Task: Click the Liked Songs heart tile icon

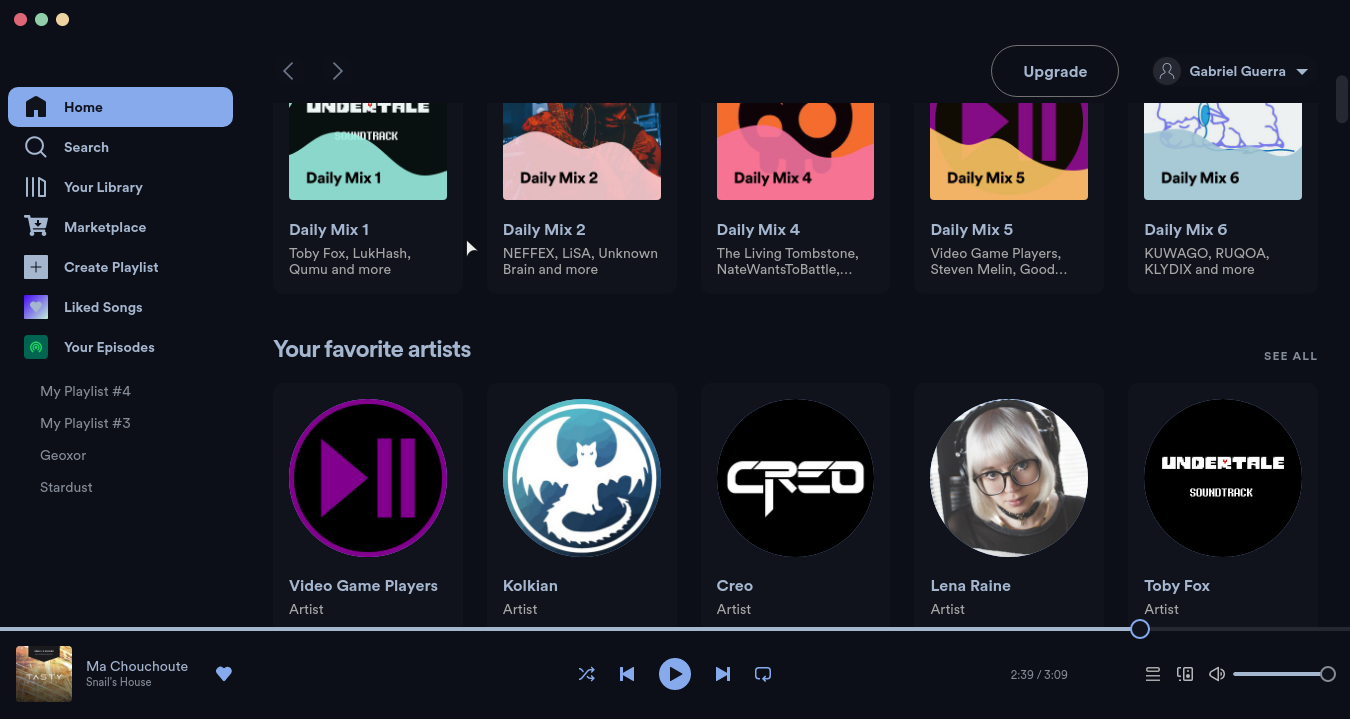Action: coord(36,307)
